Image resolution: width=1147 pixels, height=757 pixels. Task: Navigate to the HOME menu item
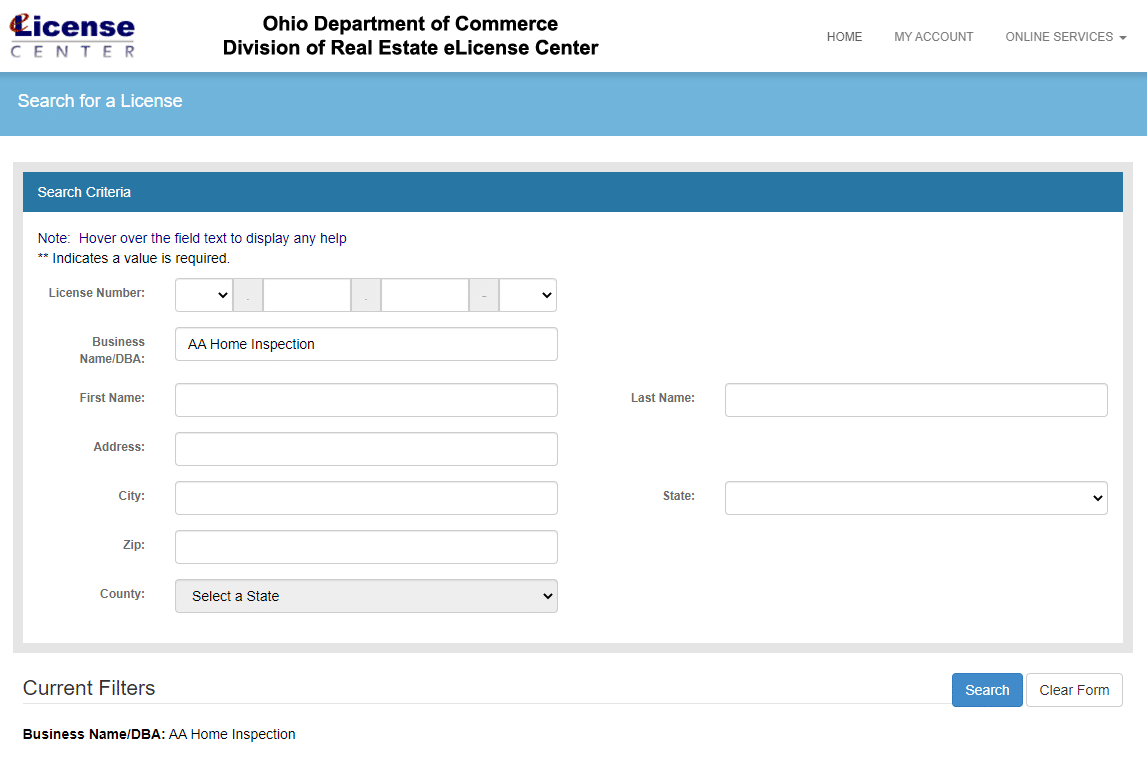tap(844, 36)
